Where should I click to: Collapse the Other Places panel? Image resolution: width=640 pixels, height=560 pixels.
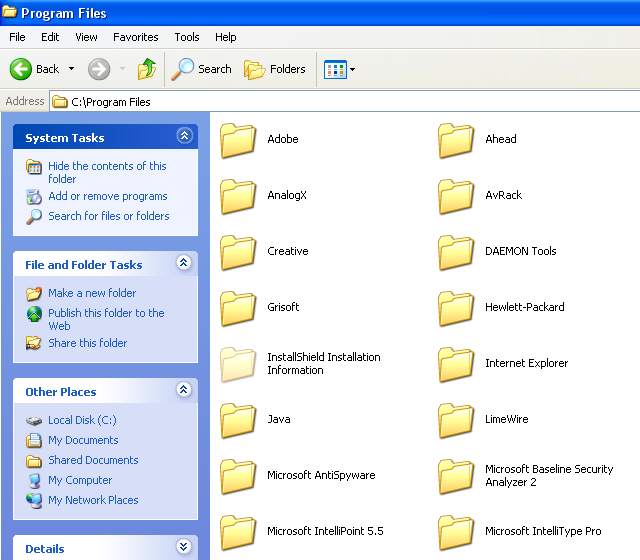coord(184,390)
